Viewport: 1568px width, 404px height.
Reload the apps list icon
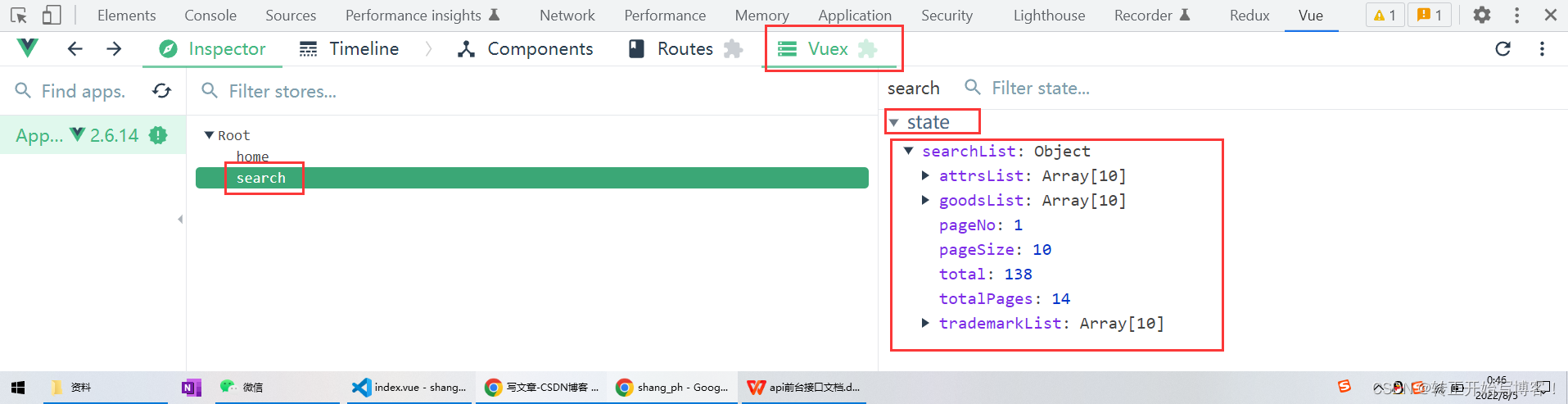[161, 91]
